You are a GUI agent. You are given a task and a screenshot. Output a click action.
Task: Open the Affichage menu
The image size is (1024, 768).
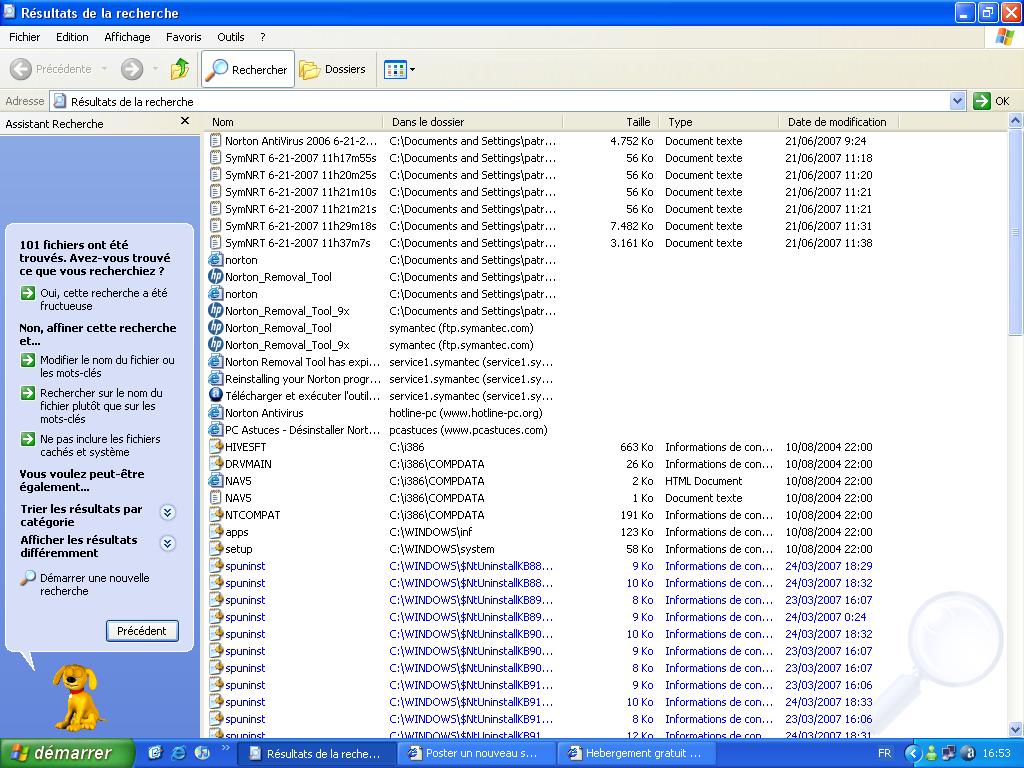tap(127, 37)
